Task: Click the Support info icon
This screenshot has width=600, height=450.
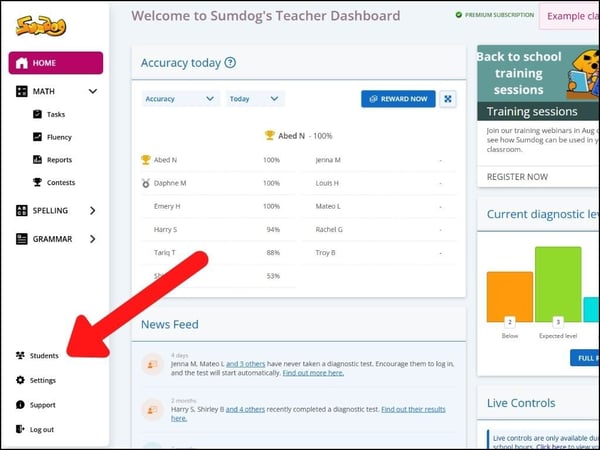Action: point(20,404)
